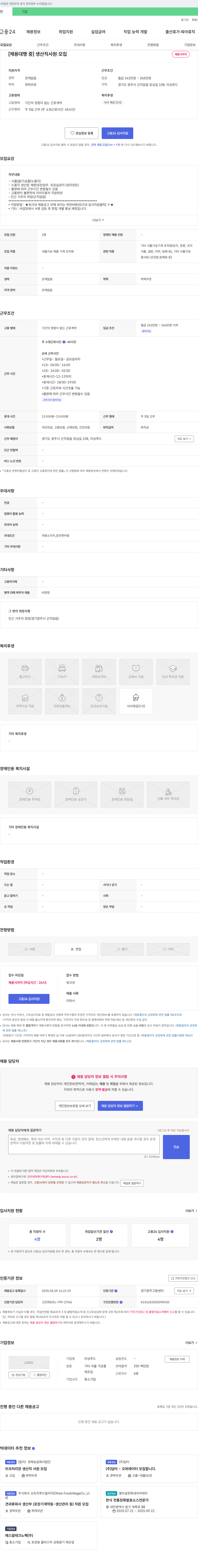This screenshot has width=198, height=1568.
Task: Click the question text box for 채용 담당자
Action: click(x=84, y=1144)
